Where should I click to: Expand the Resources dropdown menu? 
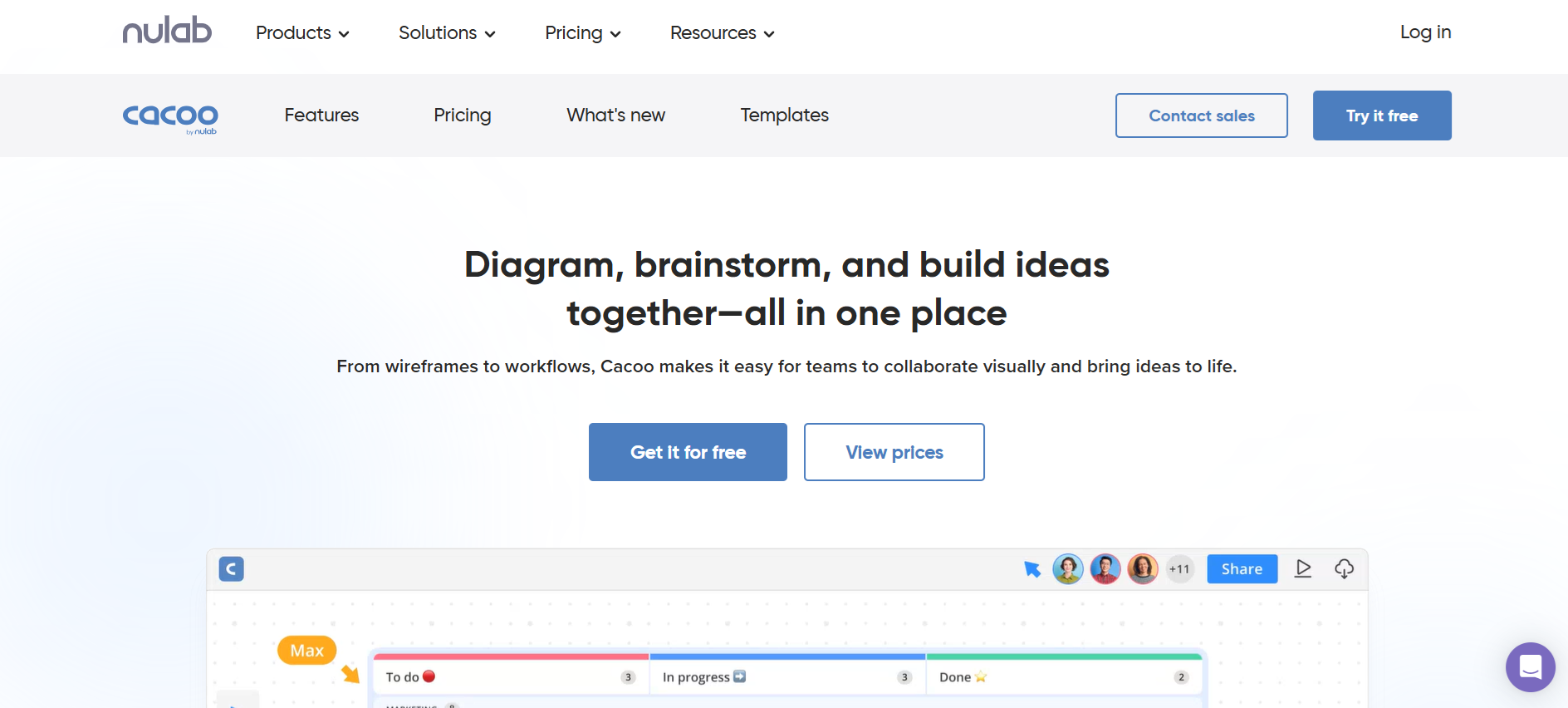click(x=722, y=33)
